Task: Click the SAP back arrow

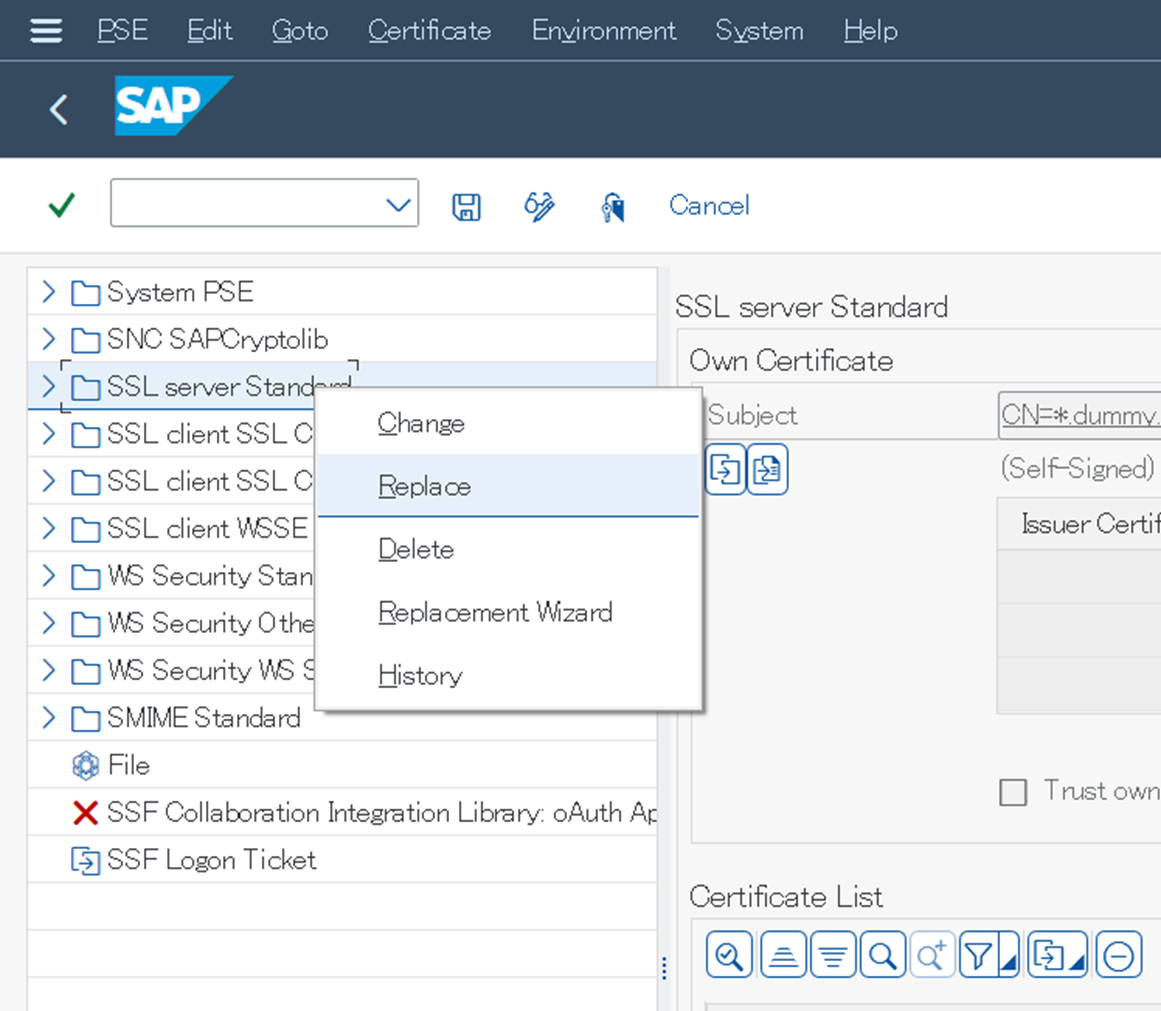Action: pos(59,109)
